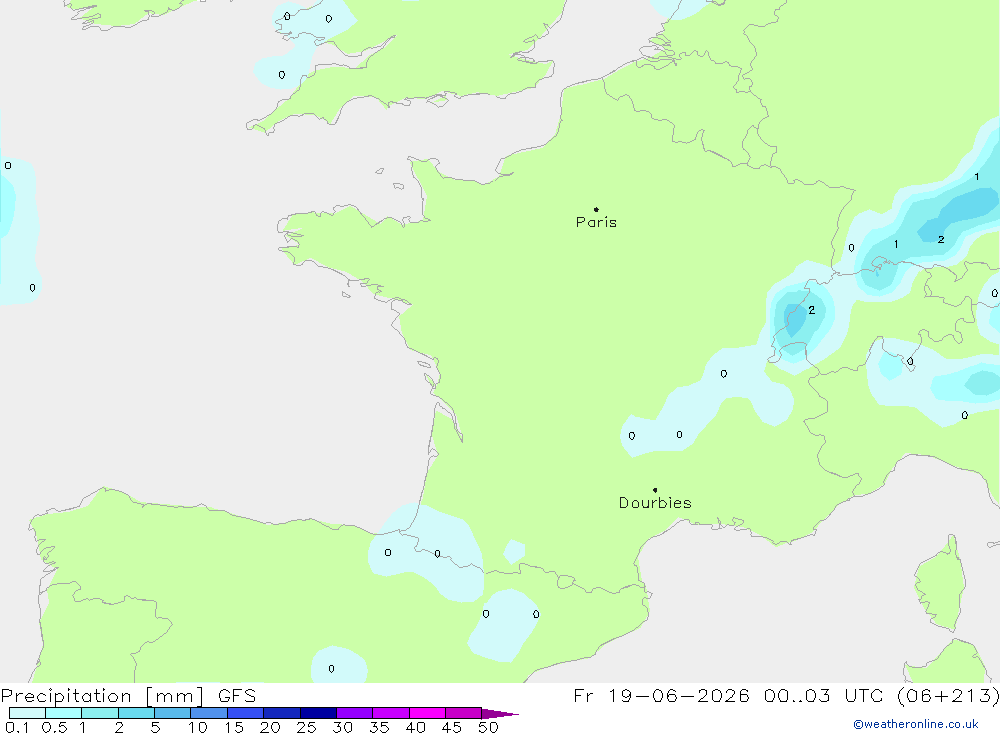Select the 20–25 mm legend swatch

point(282,713)
